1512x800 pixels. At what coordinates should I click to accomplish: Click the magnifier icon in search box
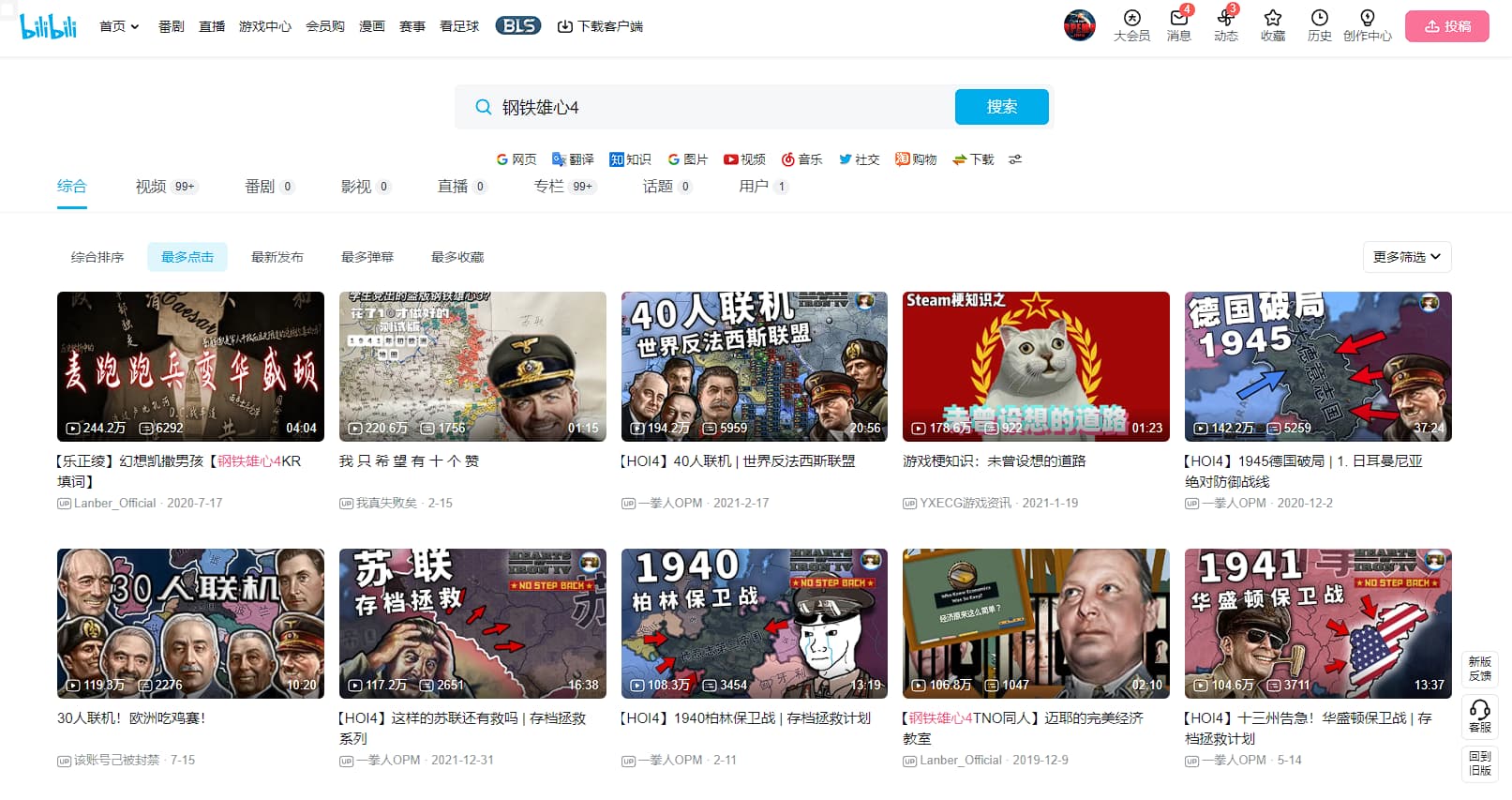[483, 107]
